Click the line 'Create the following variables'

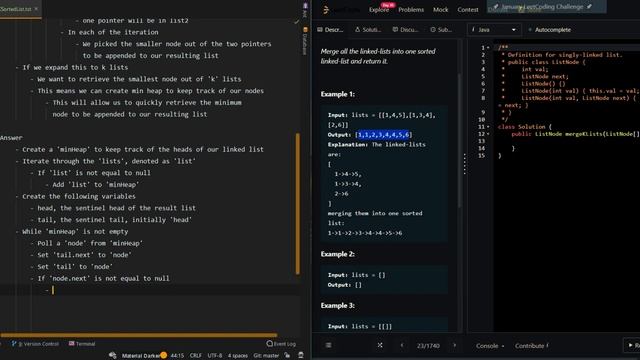pos(79,196)
